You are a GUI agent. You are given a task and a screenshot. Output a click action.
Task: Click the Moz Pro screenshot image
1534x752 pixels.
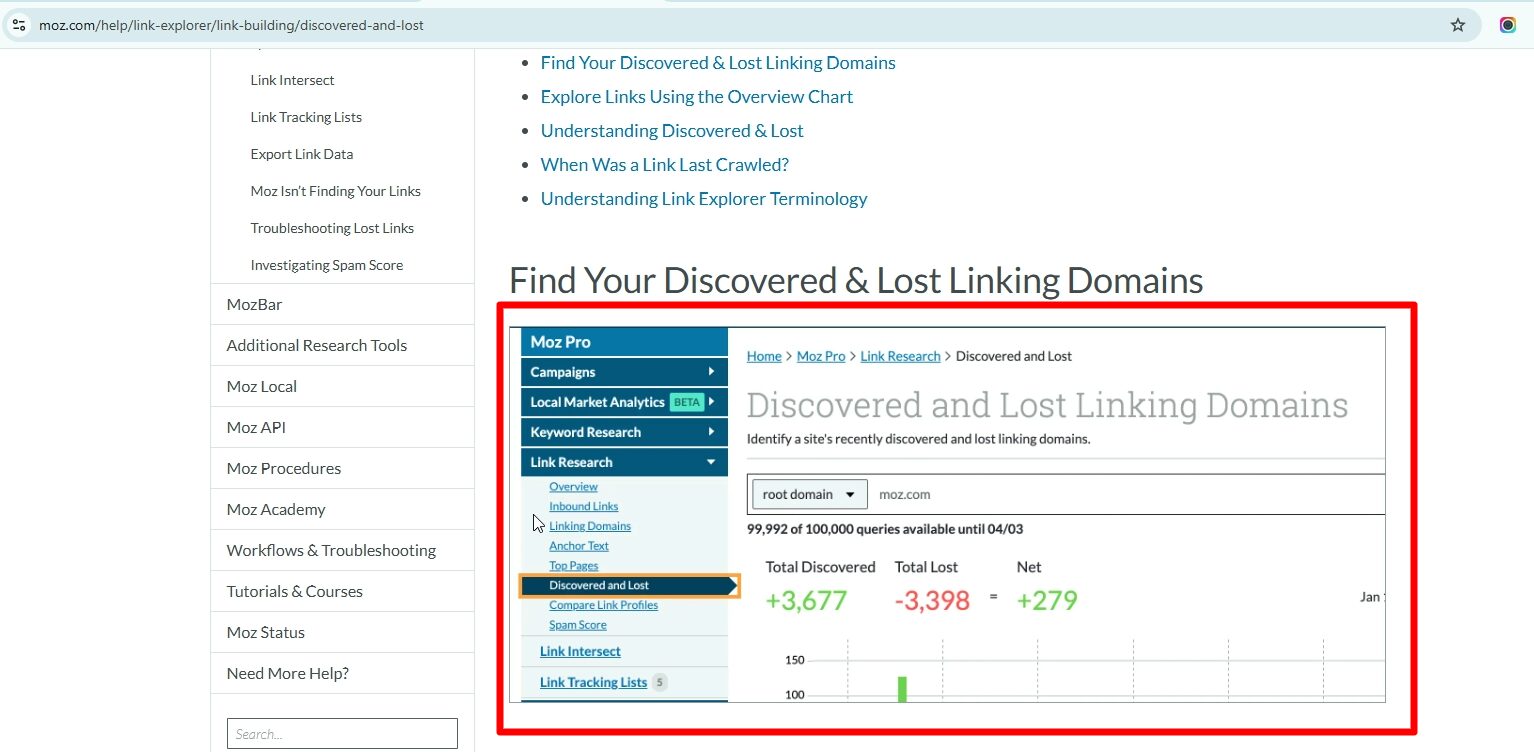947,515
